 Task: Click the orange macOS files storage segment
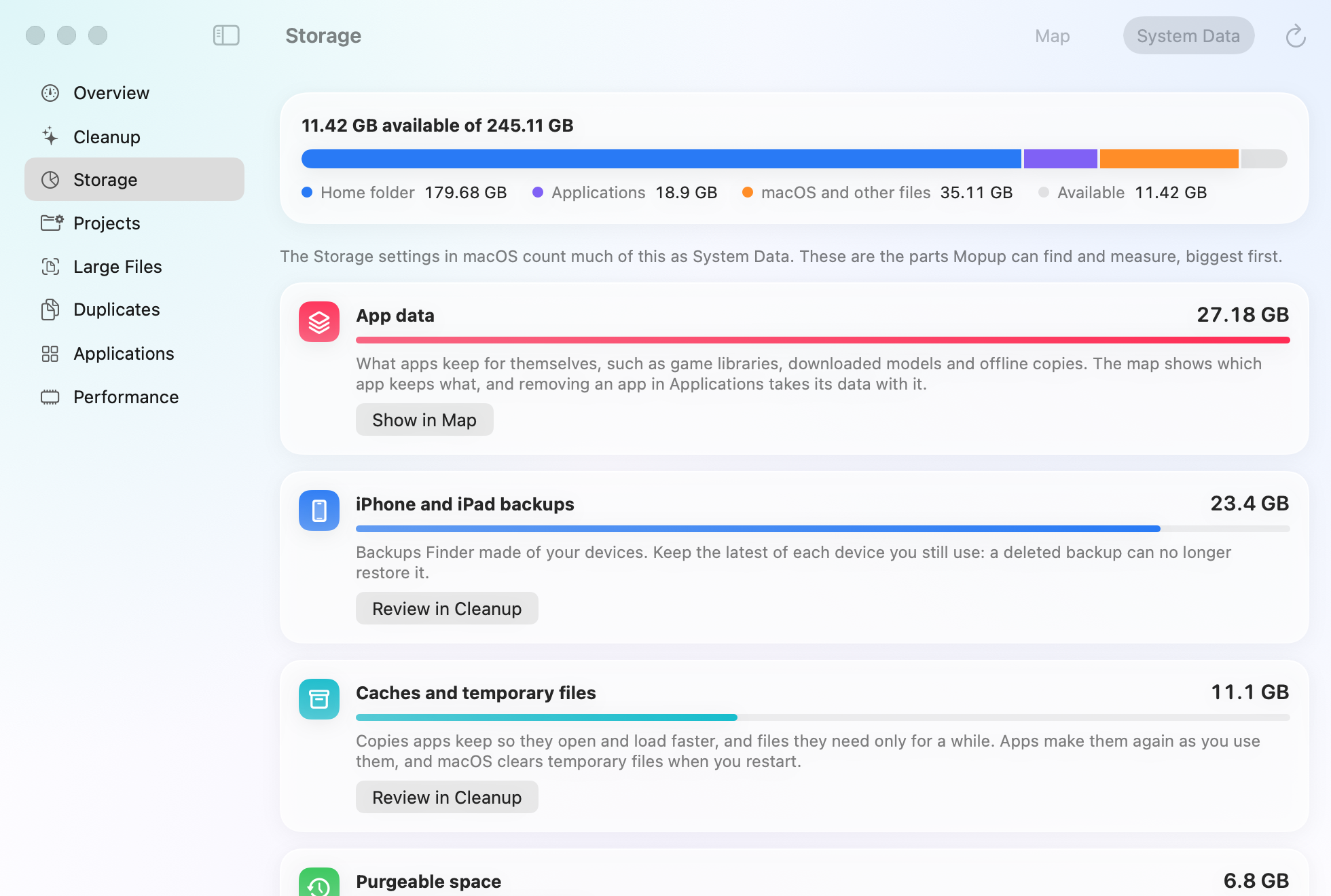tap(1169, 159)
